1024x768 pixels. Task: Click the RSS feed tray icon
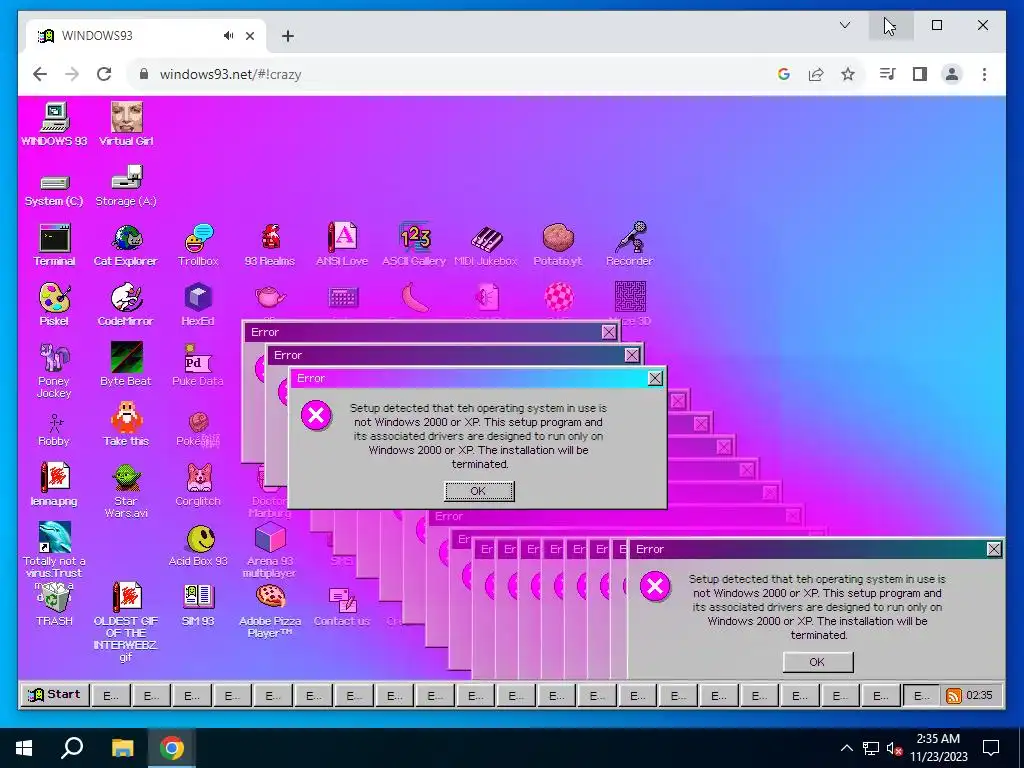click(x=953, y=696)
